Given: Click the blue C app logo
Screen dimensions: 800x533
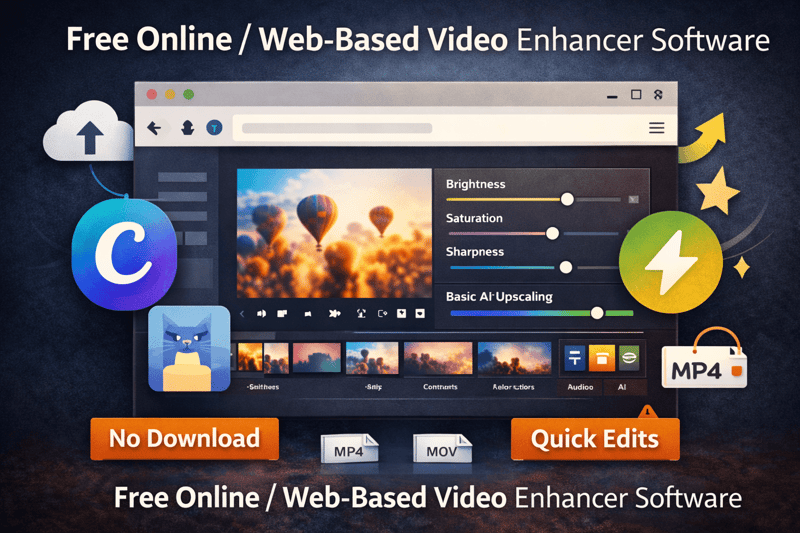Looking at the screenshot, I should (x=124, y=254).
